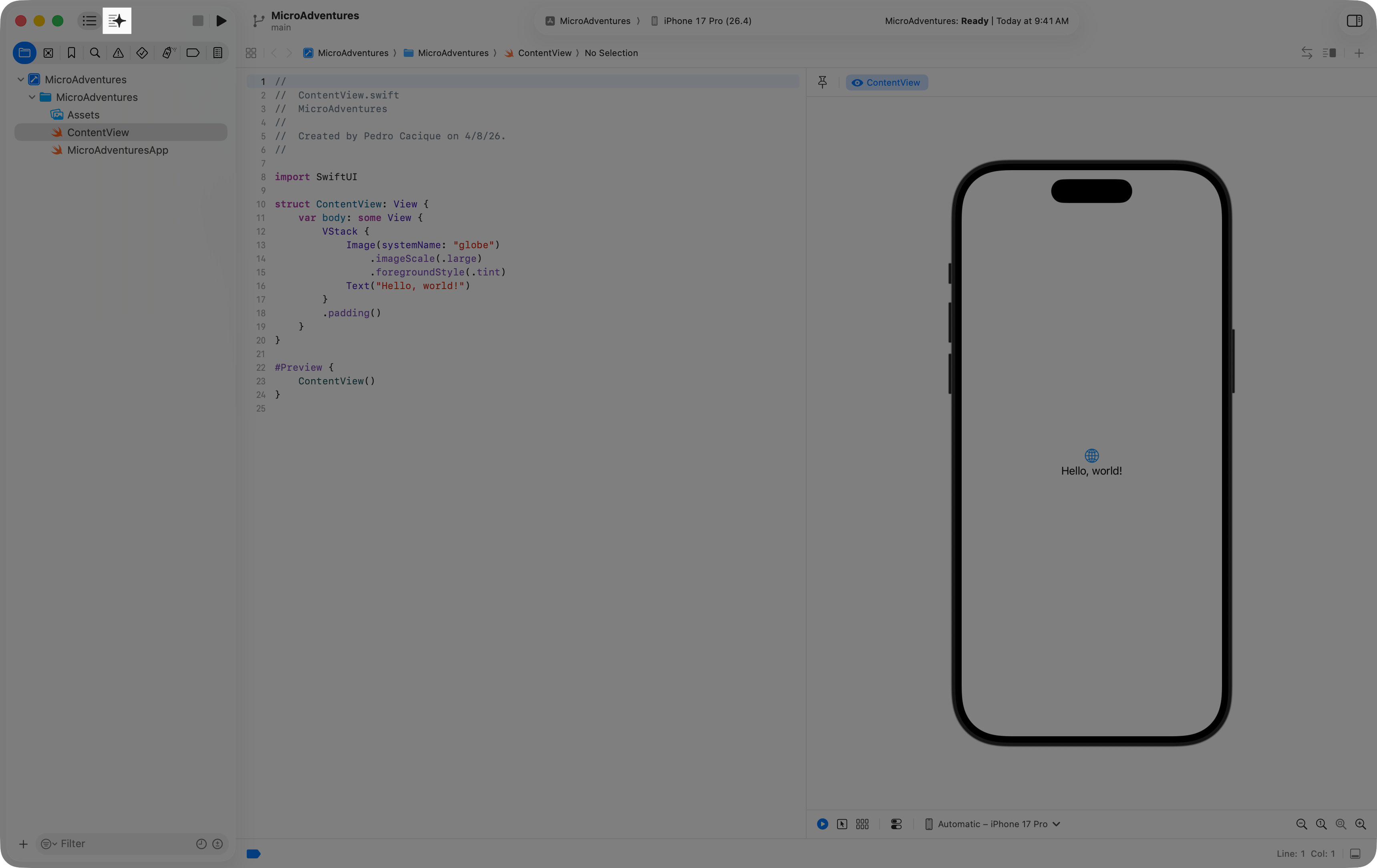Collapse the MicroAdventures folder group

(x=32, y=97)
